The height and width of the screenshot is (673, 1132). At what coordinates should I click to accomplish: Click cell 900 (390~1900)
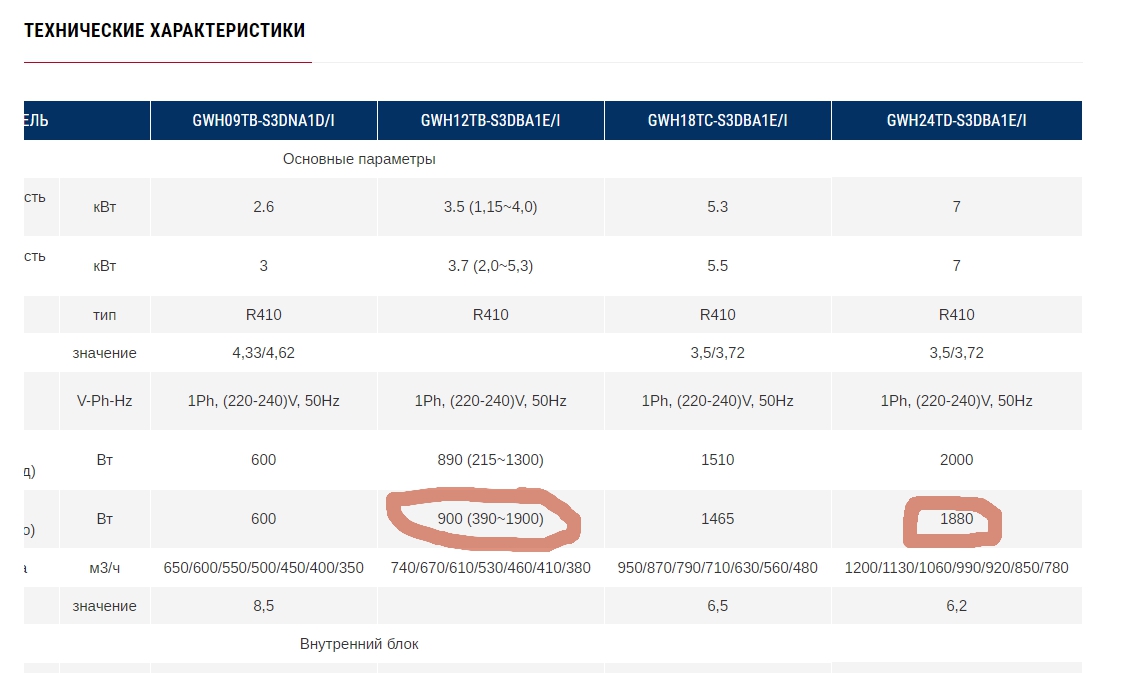pos(490,519)
